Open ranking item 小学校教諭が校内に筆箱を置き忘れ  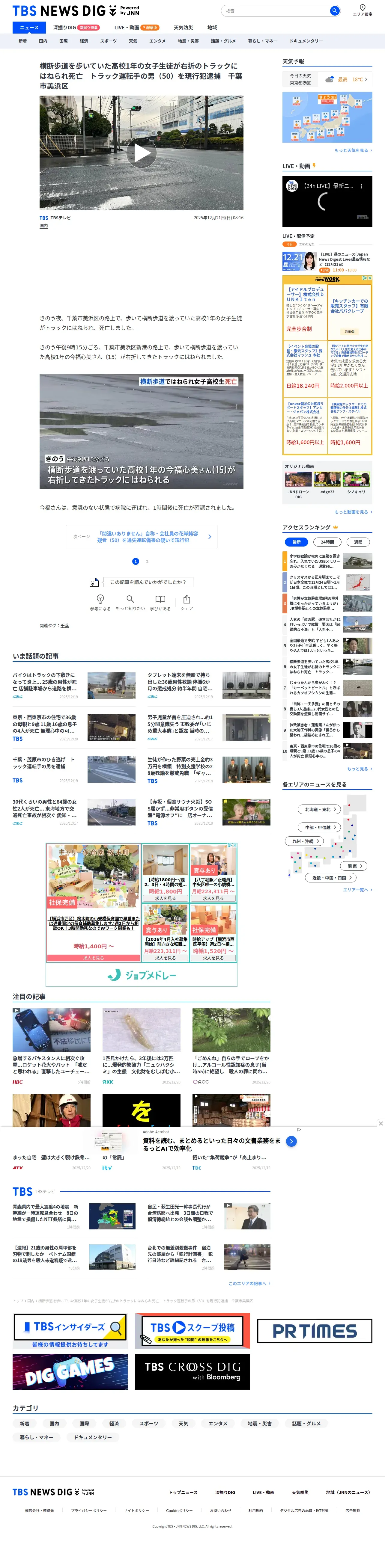point(327,561)
